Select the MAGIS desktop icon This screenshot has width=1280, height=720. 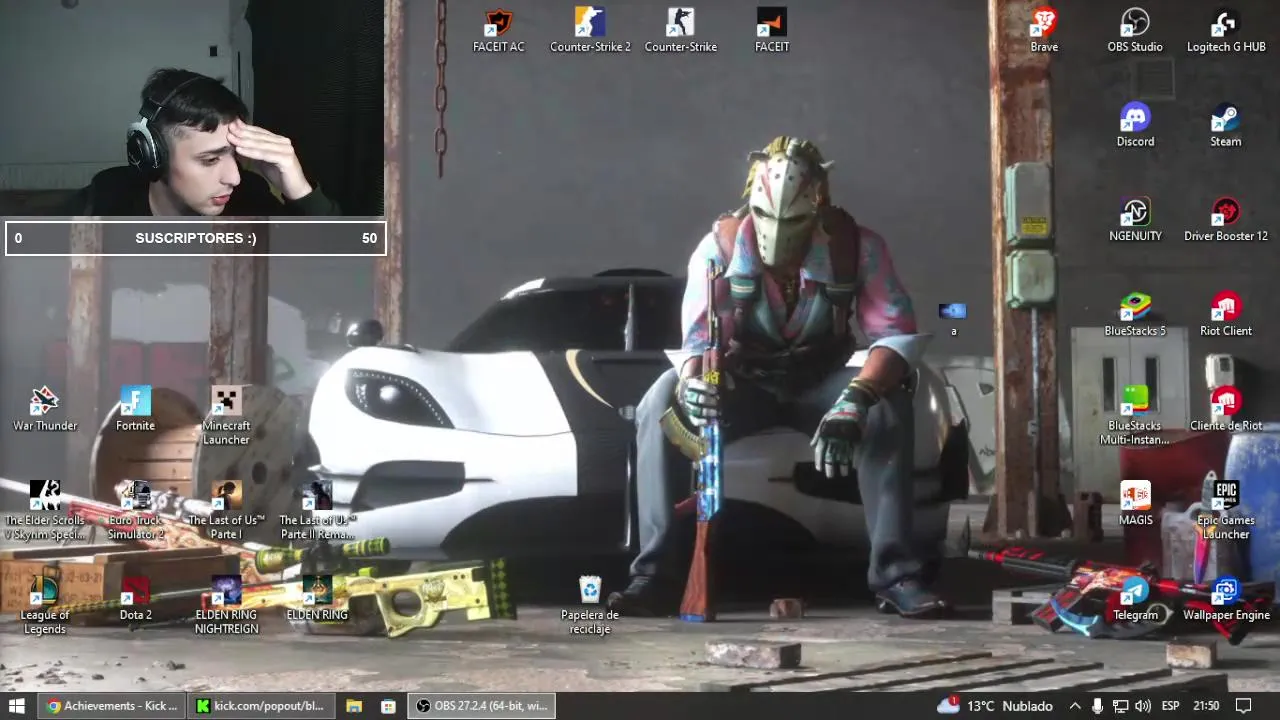[1135, 504]
